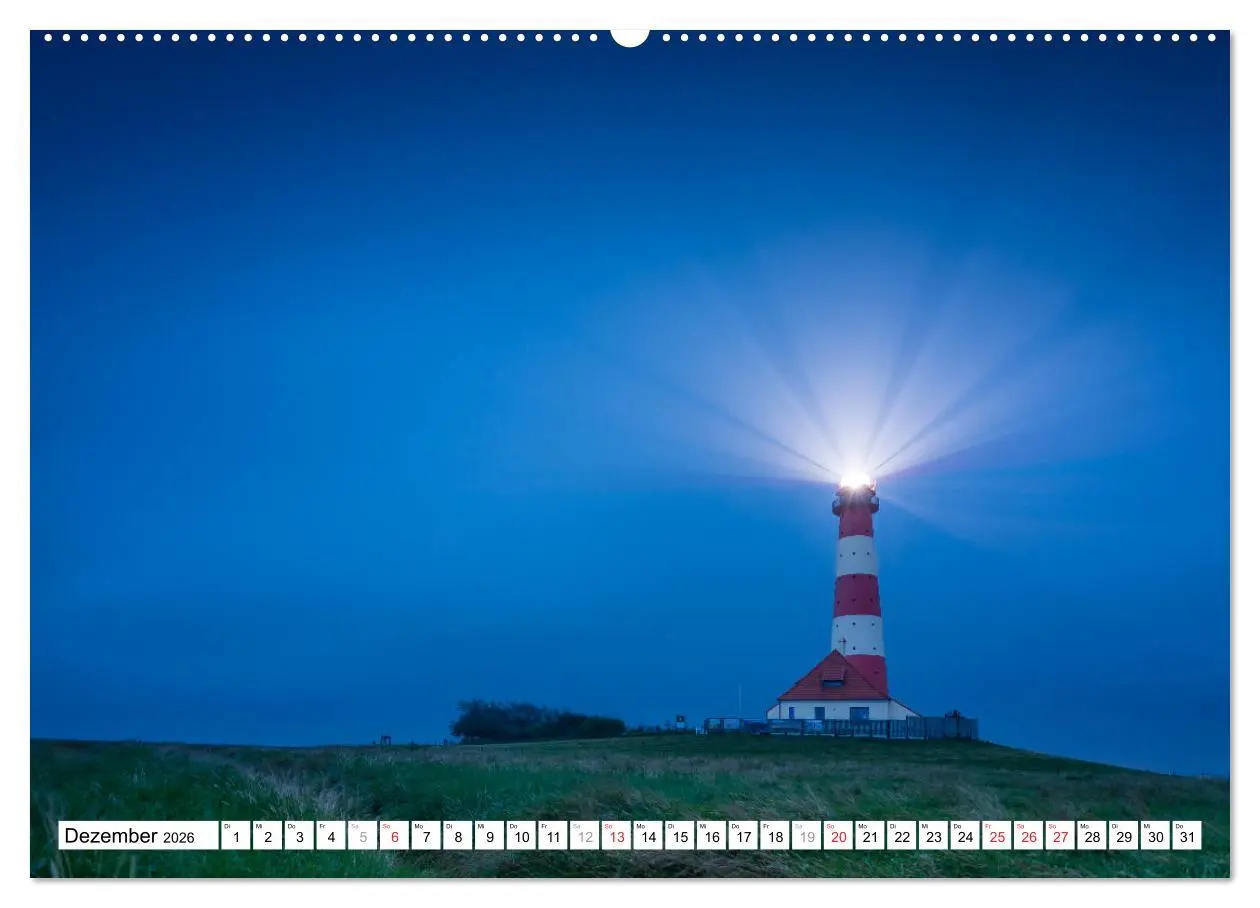Select Monday the 21st cell
Image resolution: width=1260 pixels, height=908 pixels.
(x=870, y=836)
